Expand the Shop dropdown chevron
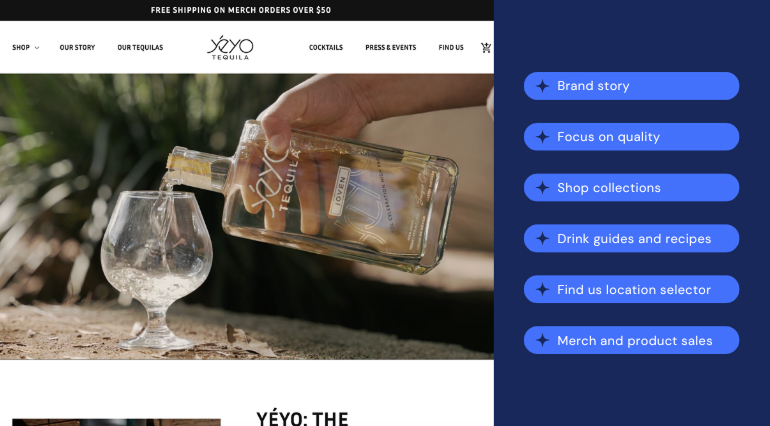 coord(37,48)
